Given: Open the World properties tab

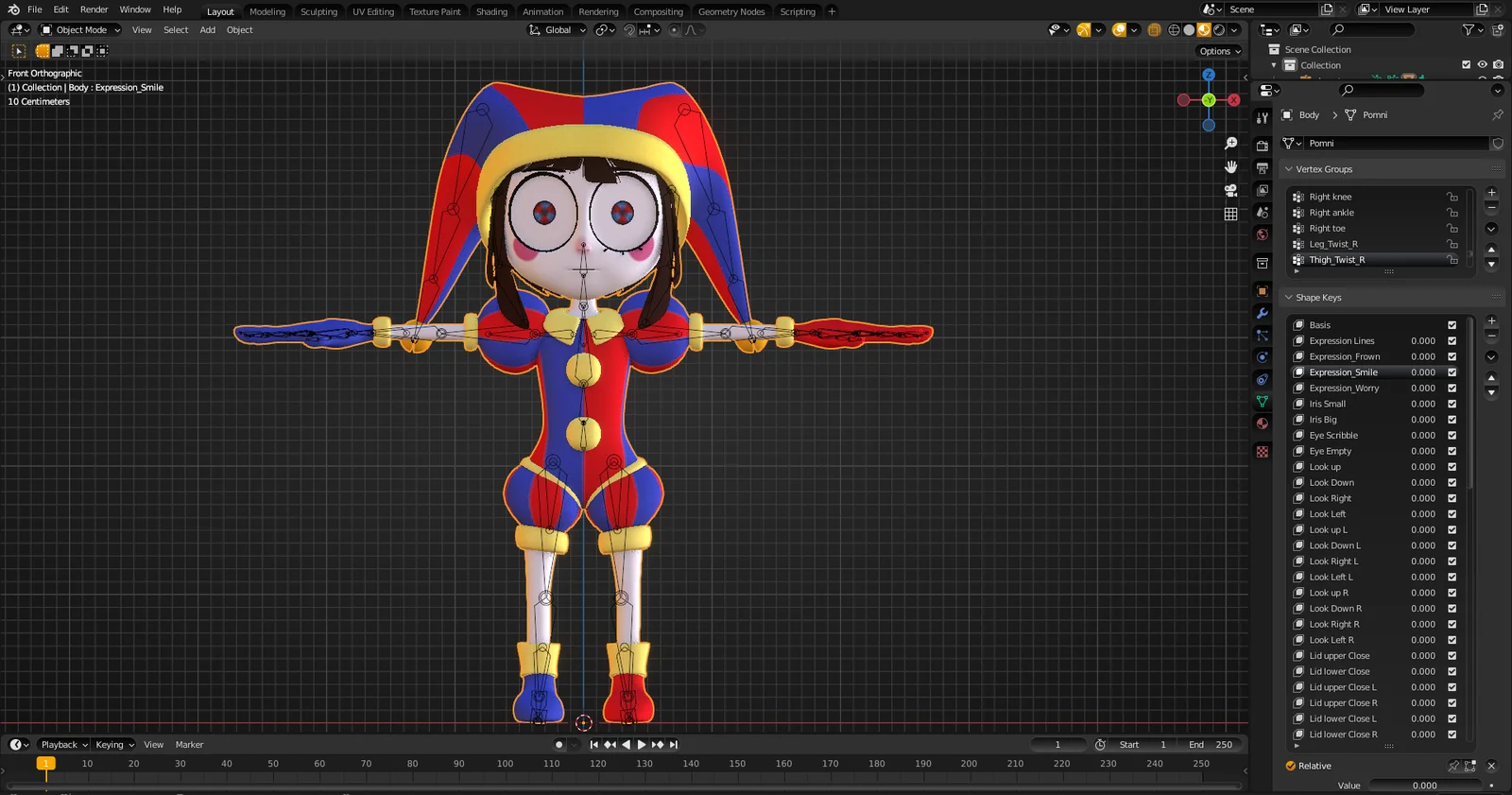Looking at the screenshot, I should click(x=1262, y=234).
